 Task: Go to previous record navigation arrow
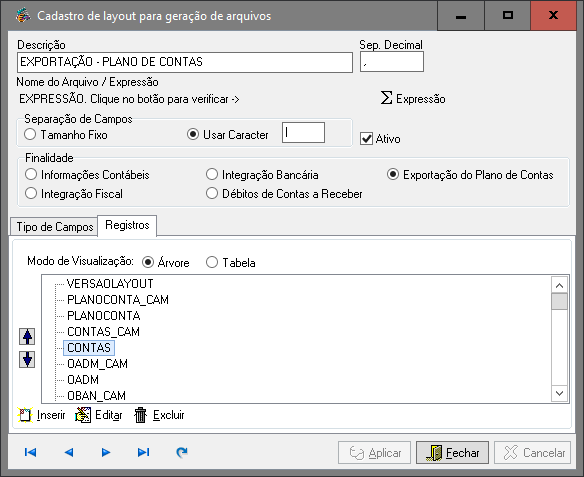point(69,452)
